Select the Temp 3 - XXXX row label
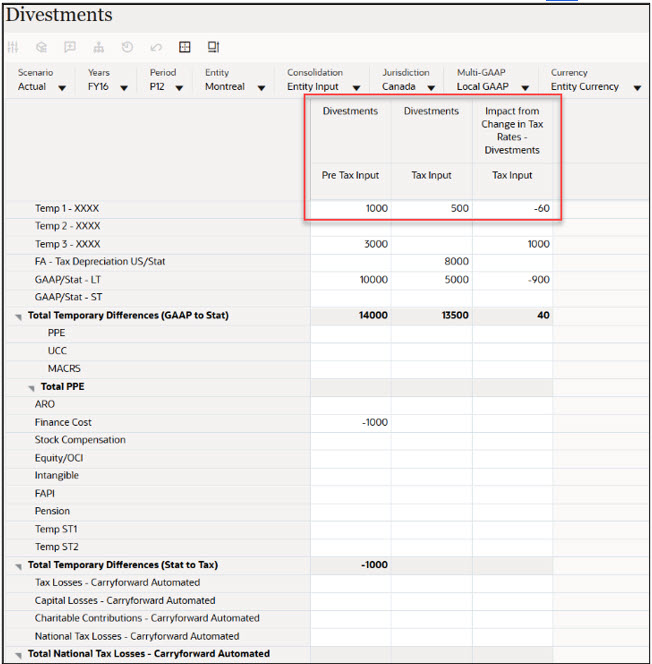This screenshot has width=652, height=664. 68,244
